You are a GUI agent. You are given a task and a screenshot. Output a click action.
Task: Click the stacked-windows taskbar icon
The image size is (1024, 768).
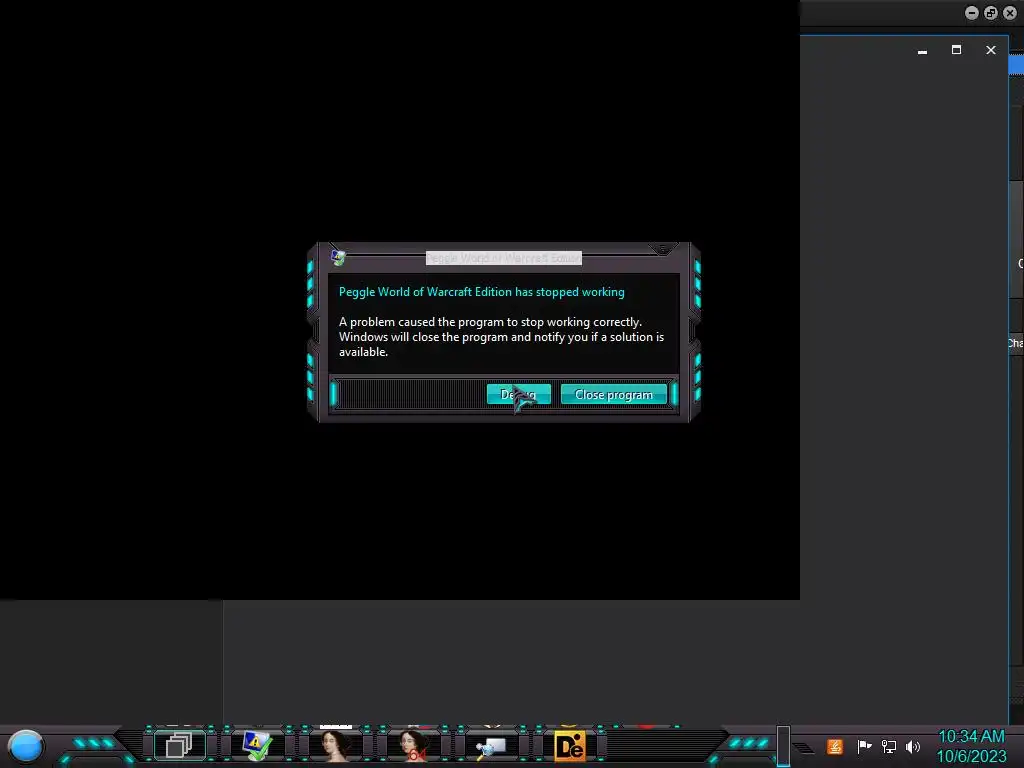(x=179, y=745)
